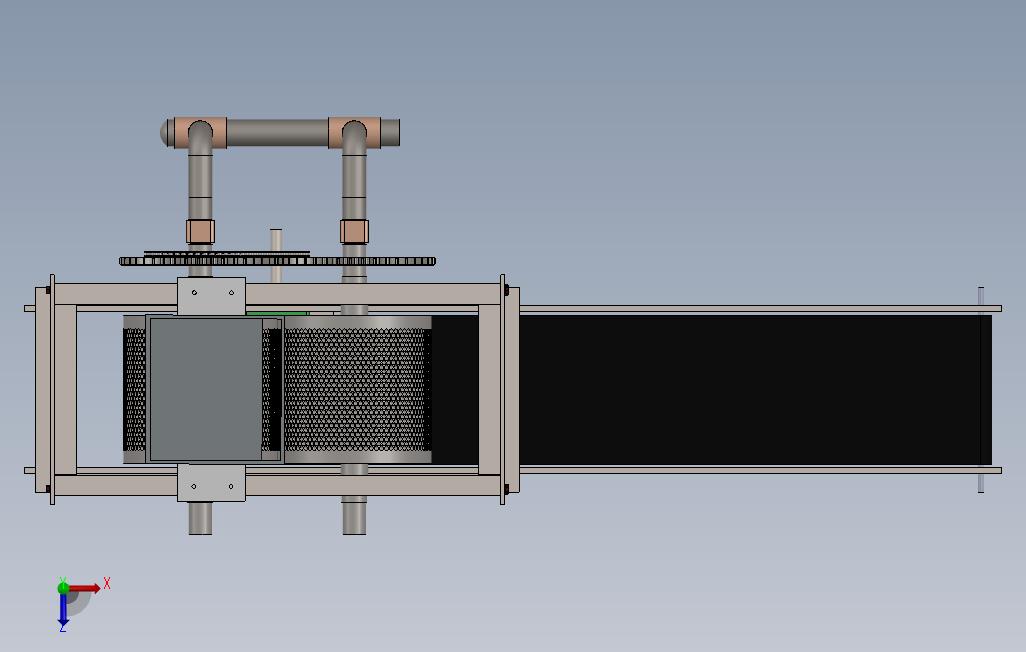Select the left copper elbow fitting
Image resolution: width=1026 pixels, height=652 pixels.
[x=200, y=133]
